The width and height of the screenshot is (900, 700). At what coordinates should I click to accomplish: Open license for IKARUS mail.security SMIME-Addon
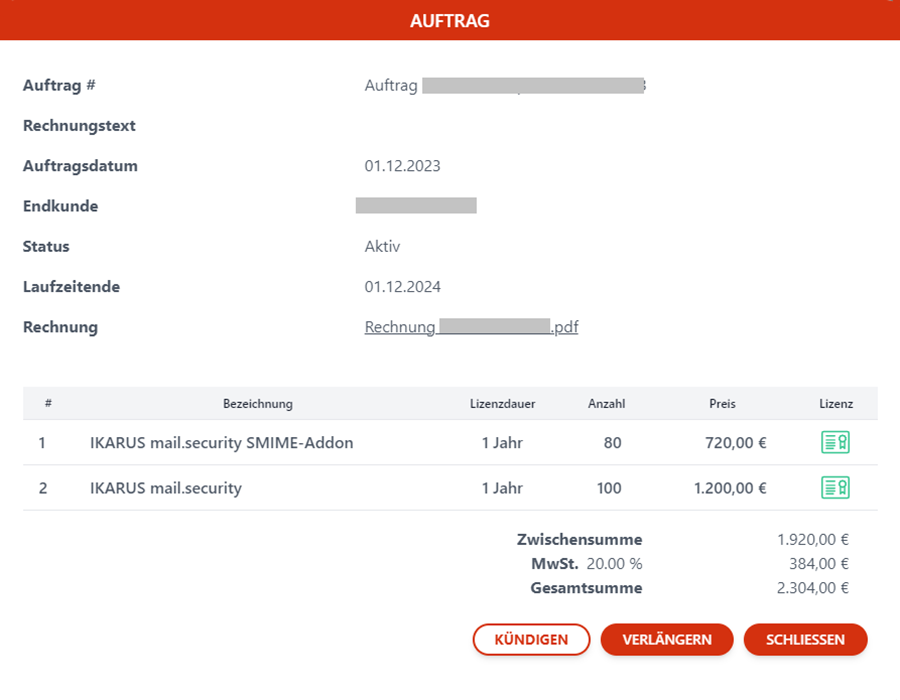pyautogui.click(x=835, y=442)
